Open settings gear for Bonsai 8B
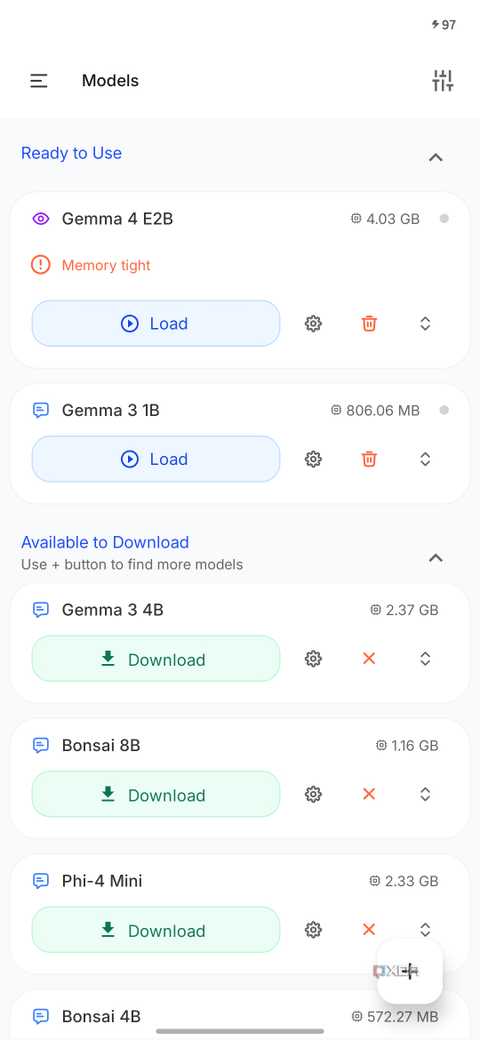This screenshot has width=480, height=1040. click(313, 794)
